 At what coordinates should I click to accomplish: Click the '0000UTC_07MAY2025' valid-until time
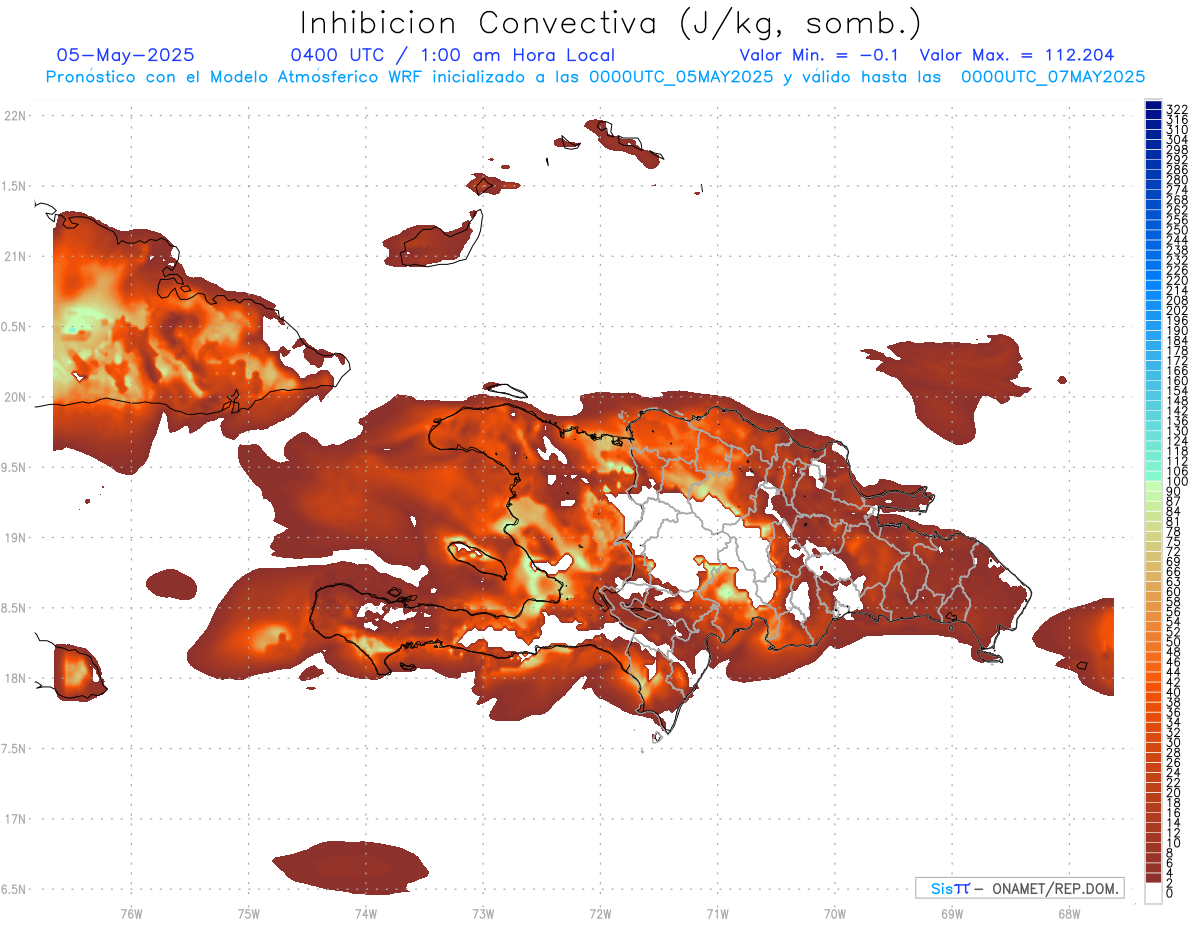tap(1053, 77)
